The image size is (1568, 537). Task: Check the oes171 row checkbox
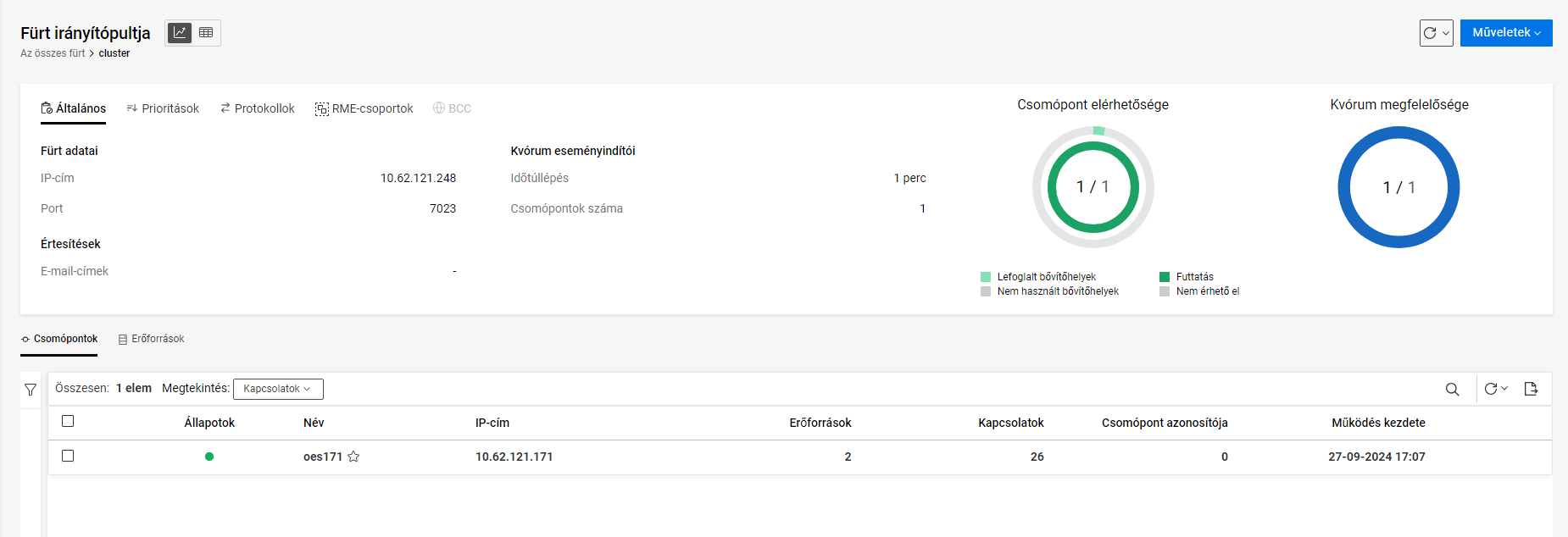(x=68, y=456)
